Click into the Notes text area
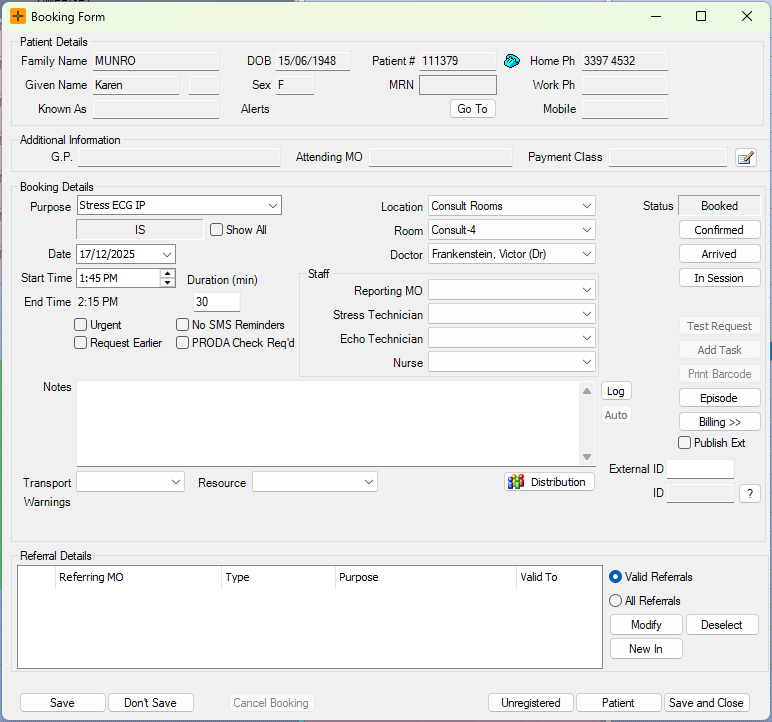772x722 pixels. (328, 422)
